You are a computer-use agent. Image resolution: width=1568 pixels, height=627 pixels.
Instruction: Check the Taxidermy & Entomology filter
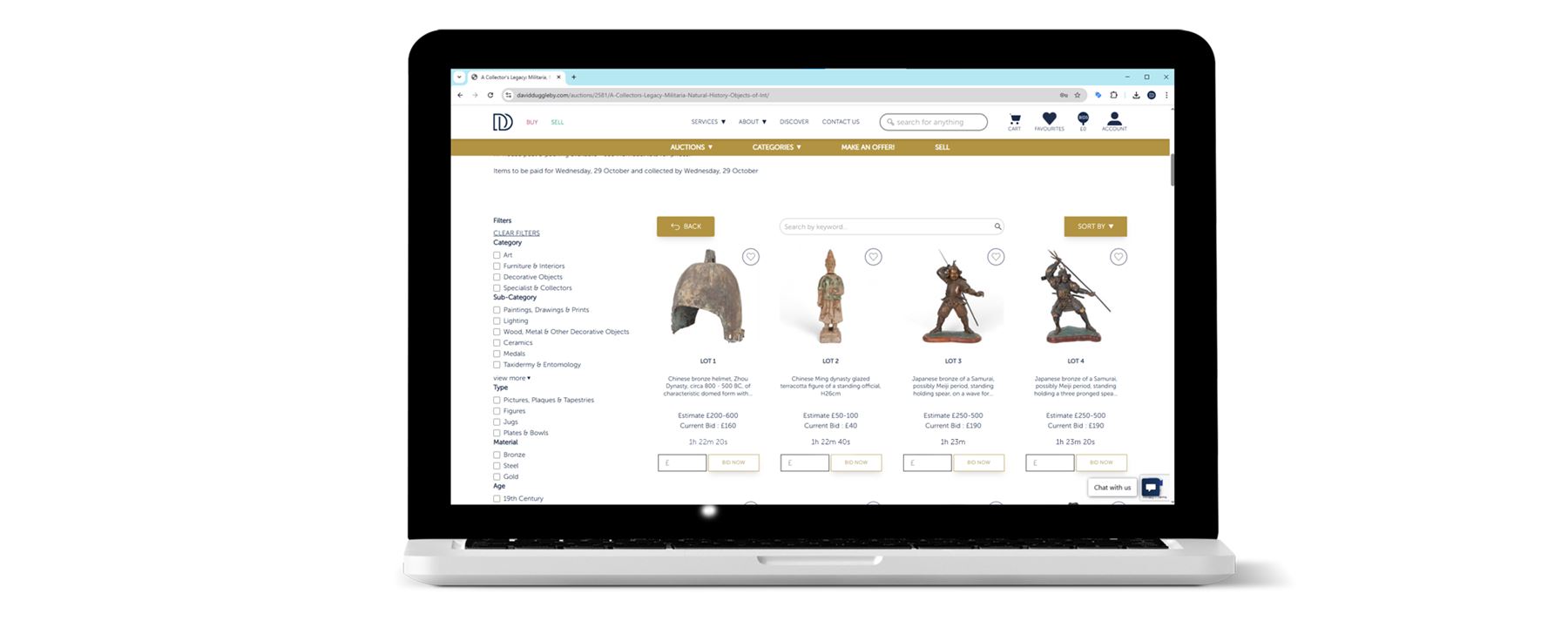coord(497,365)
